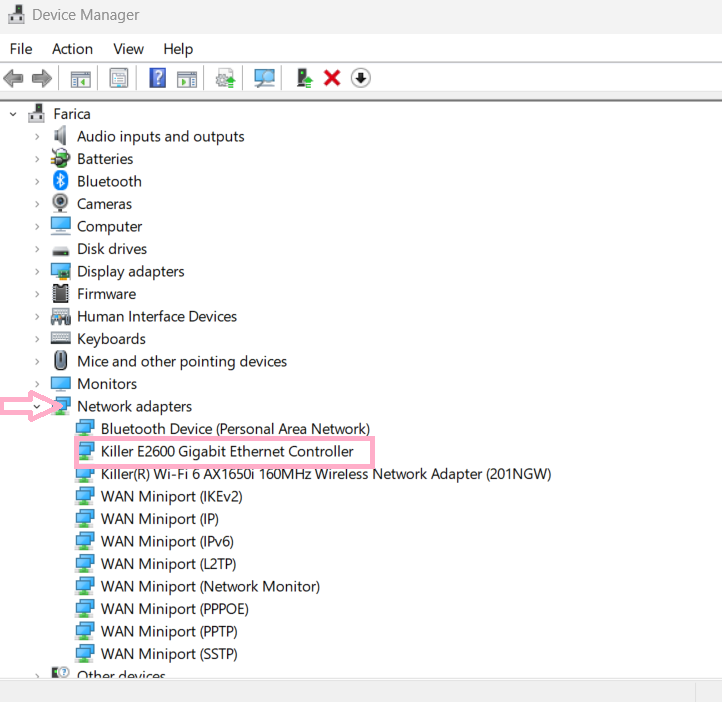This screenshot has width=722, height=702.
Task: Open the Action menu
Action: [x=72, y=49]
